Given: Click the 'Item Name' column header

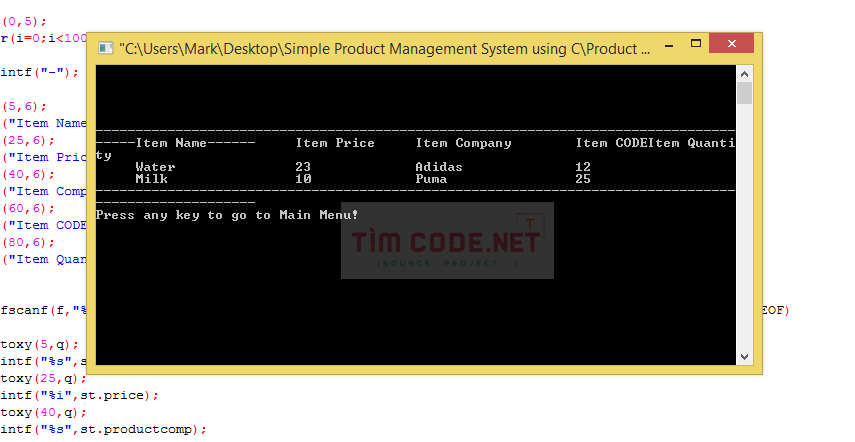Looking at the screenshot, I should point(171,143).
